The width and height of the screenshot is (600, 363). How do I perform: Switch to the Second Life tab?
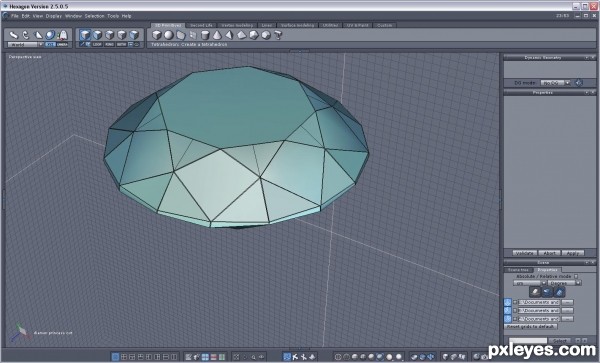201,25
